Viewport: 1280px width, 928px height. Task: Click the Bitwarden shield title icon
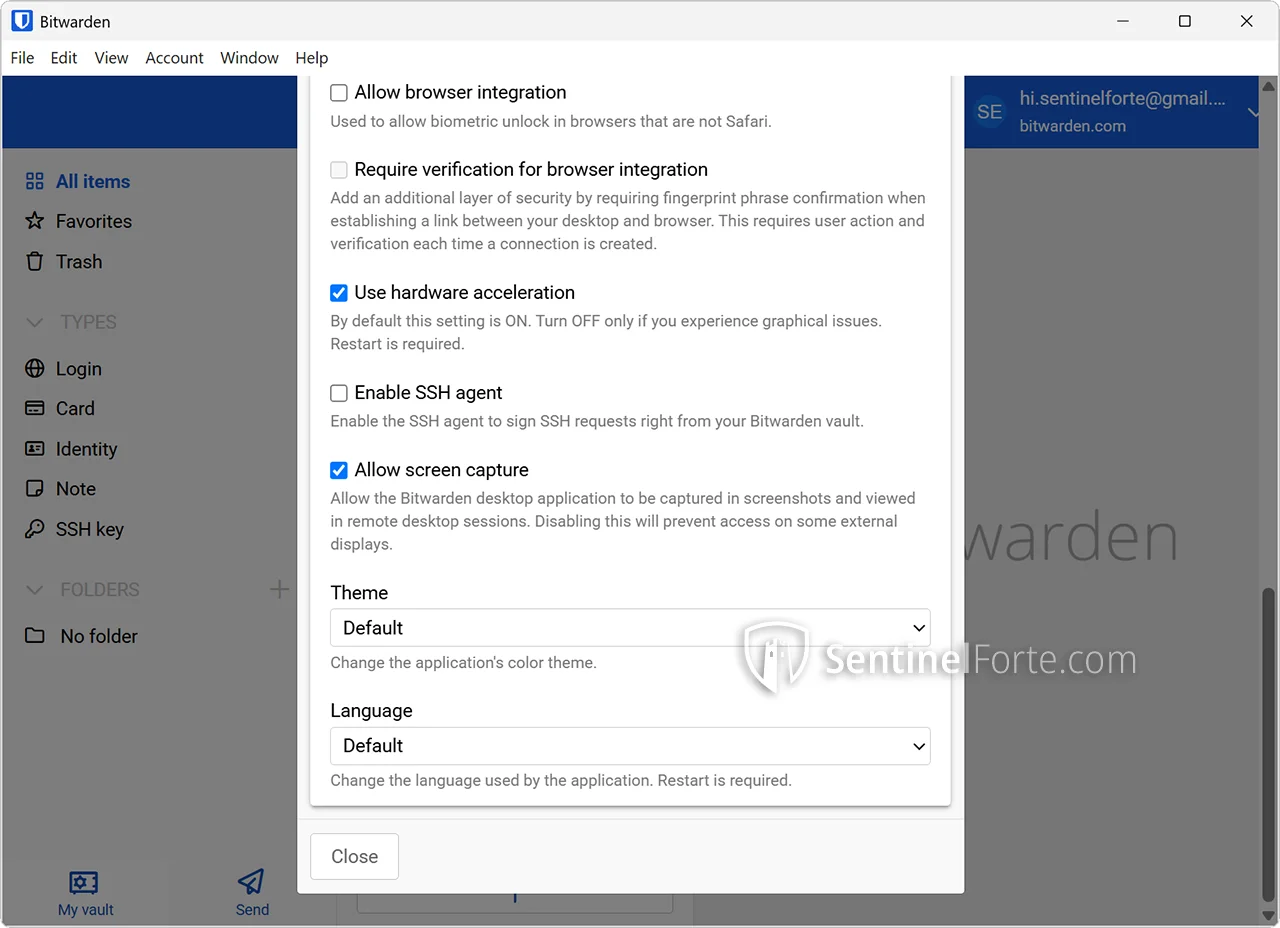pyautogui.click(x=22, y=21)
